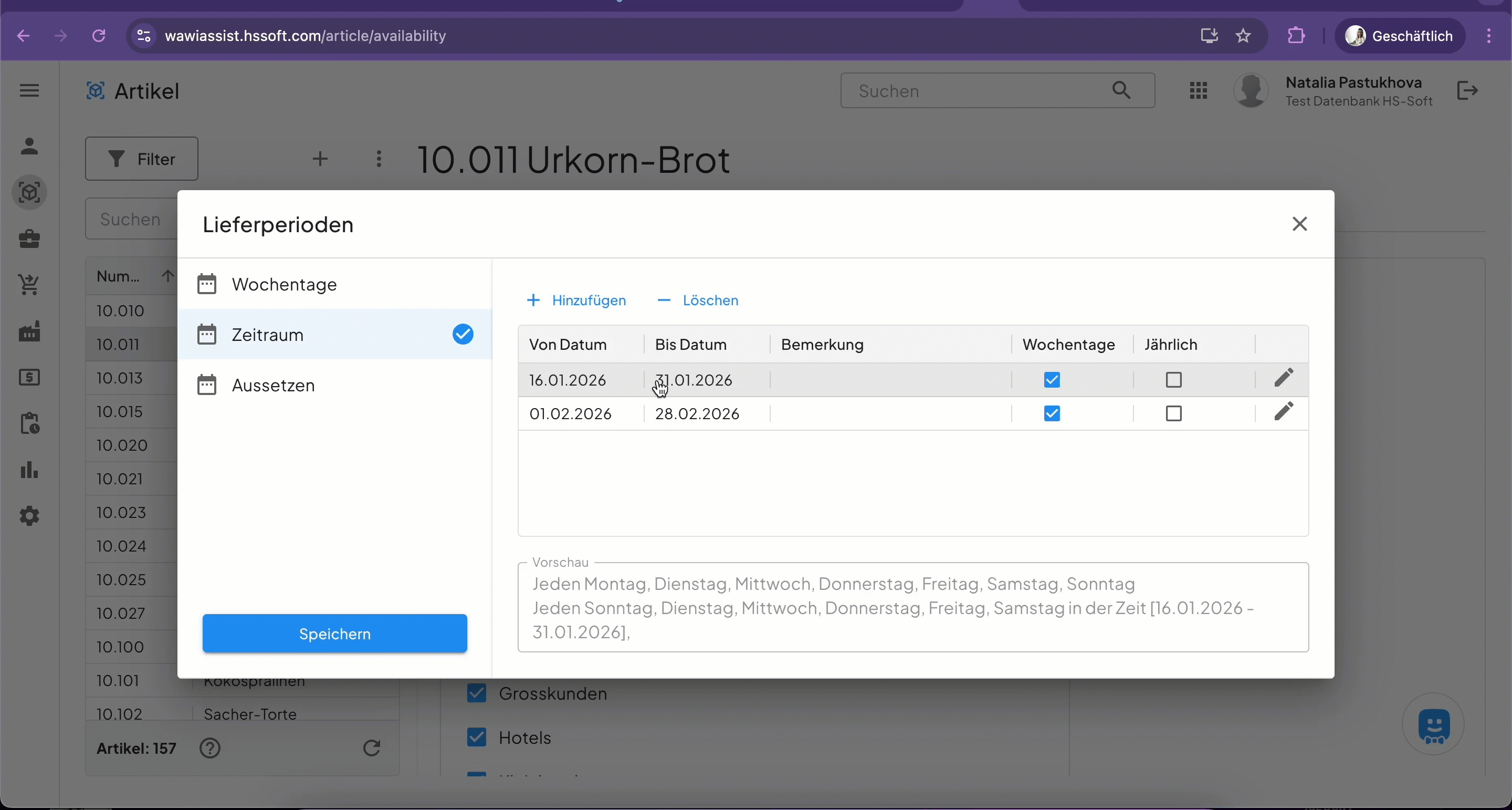
Task: Switch to the Wochentage tab
Action: coord(285,284)
